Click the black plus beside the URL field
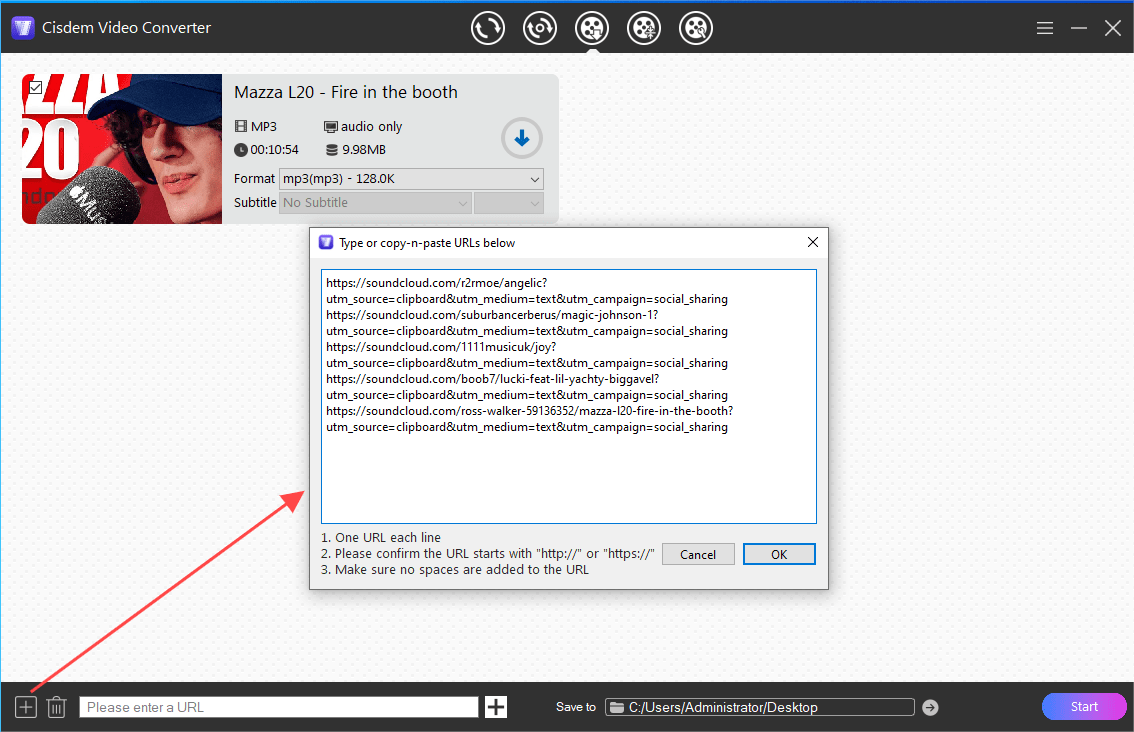This screenshot has height=732, width=1134. coord(496,706)
